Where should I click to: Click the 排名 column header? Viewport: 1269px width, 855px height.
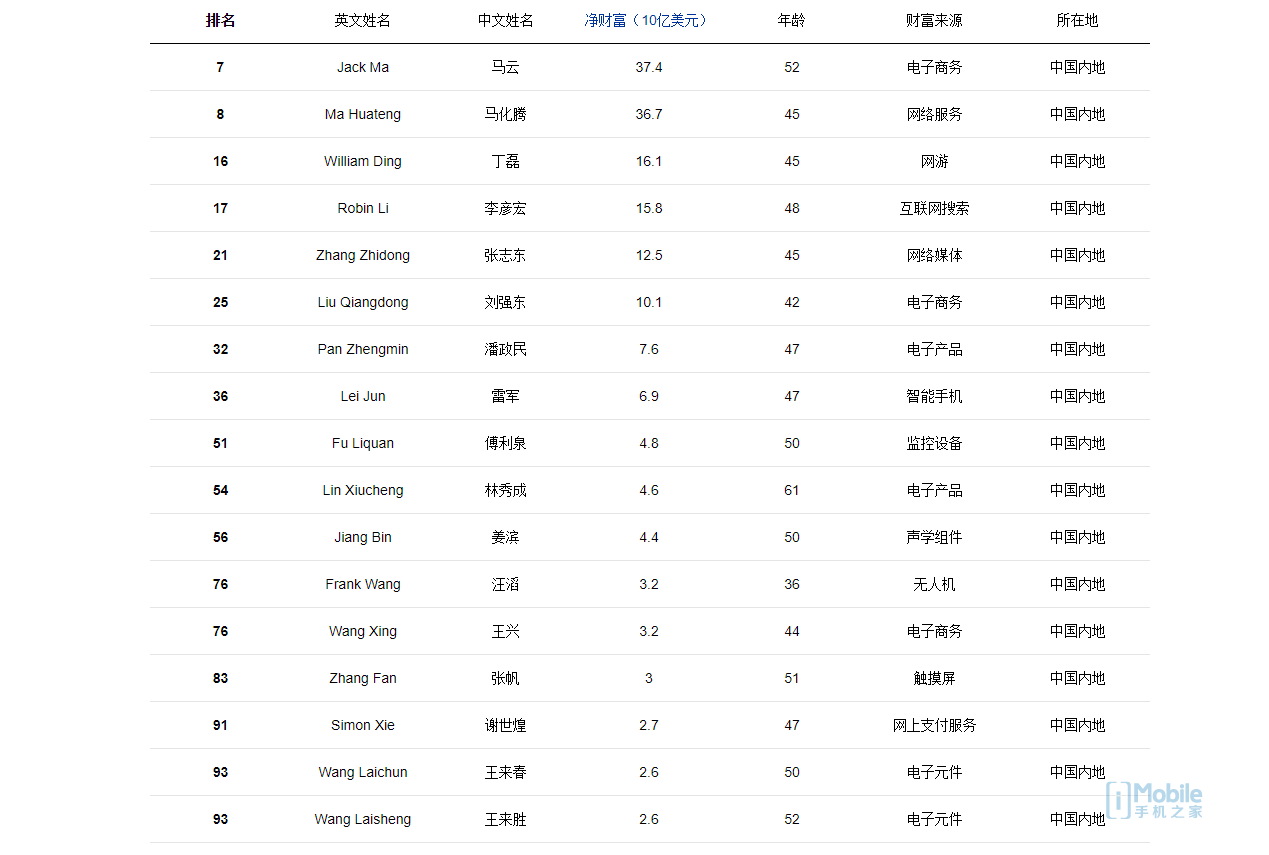(x=220, y=20)
